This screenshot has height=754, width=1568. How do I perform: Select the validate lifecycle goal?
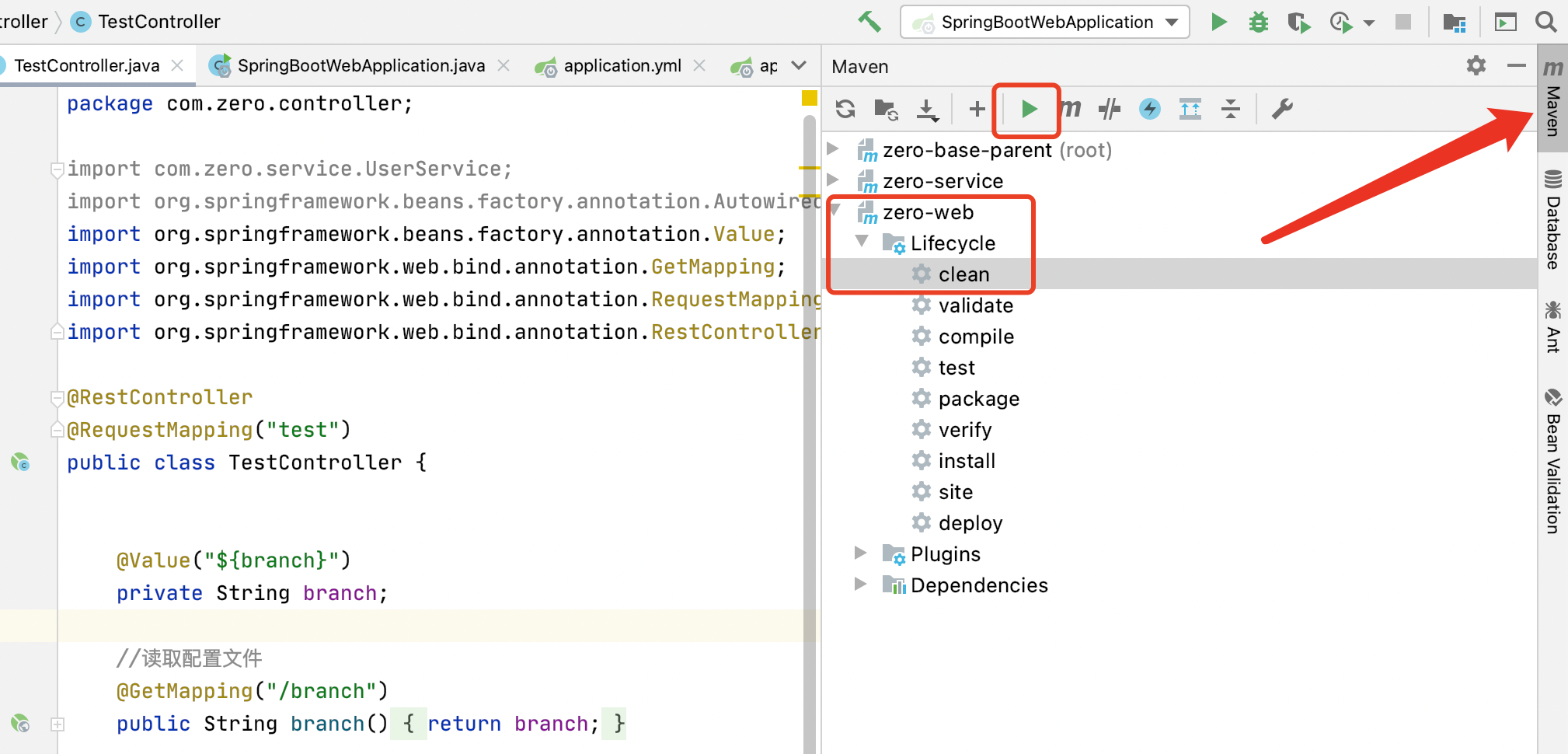click(976, 305)
